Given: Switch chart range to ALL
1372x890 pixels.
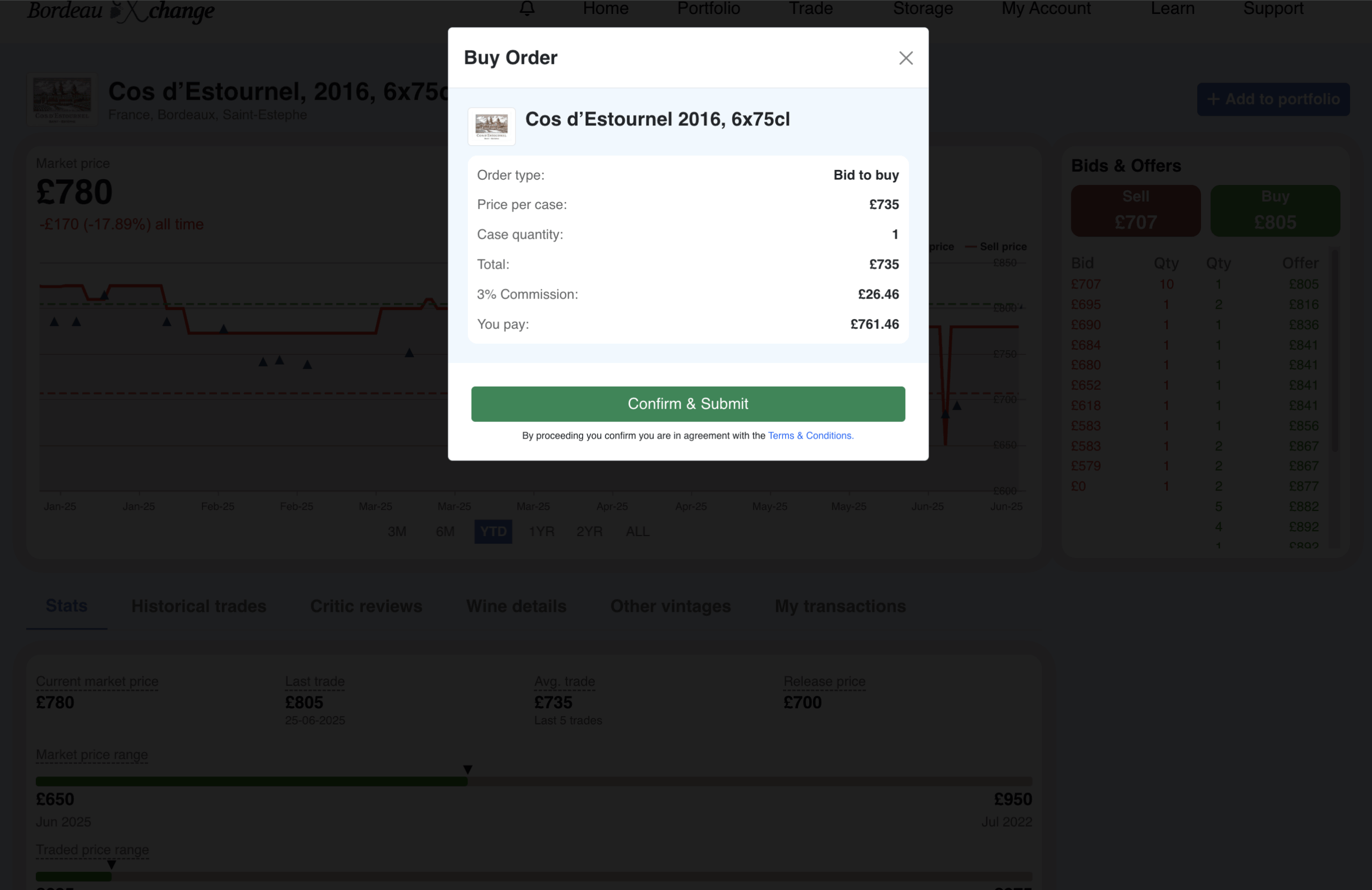Looking at the screenshot, I should point(637,531).
